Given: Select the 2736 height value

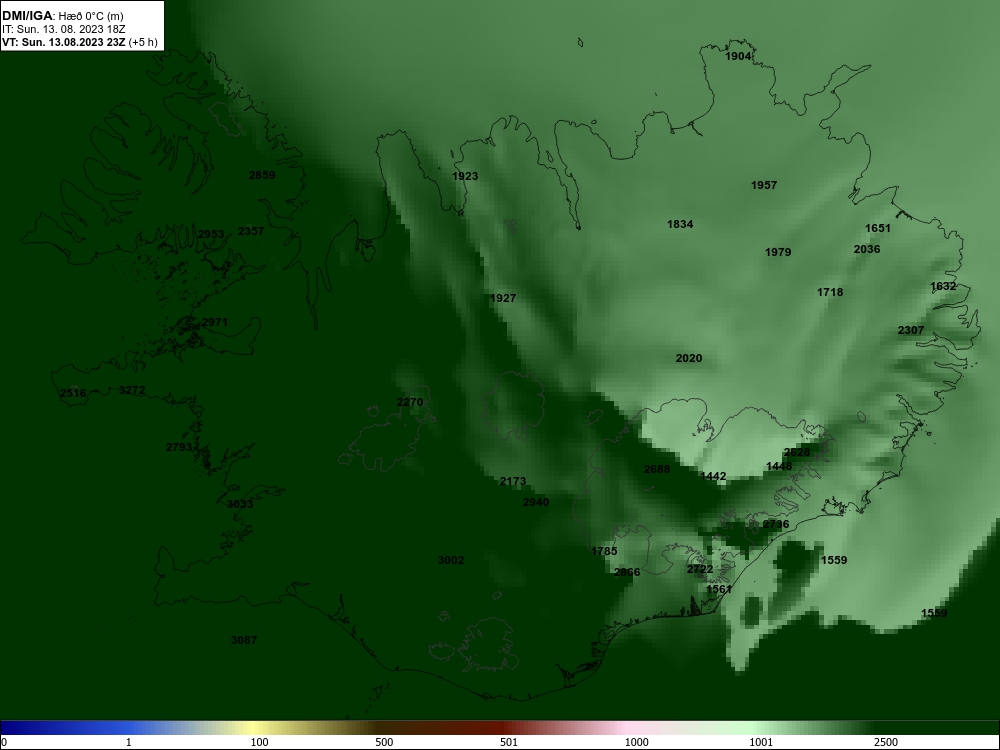Looking at the screenshot, I should (x=776, y=524).
